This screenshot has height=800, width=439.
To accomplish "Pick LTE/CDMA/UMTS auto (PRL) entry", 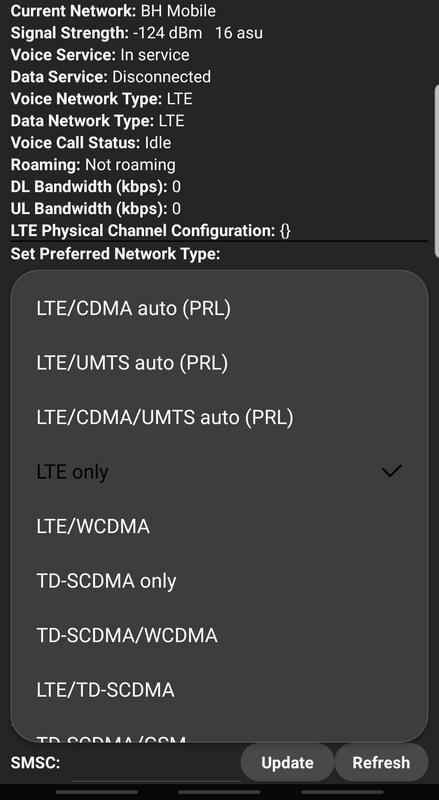I will (219, 417).
